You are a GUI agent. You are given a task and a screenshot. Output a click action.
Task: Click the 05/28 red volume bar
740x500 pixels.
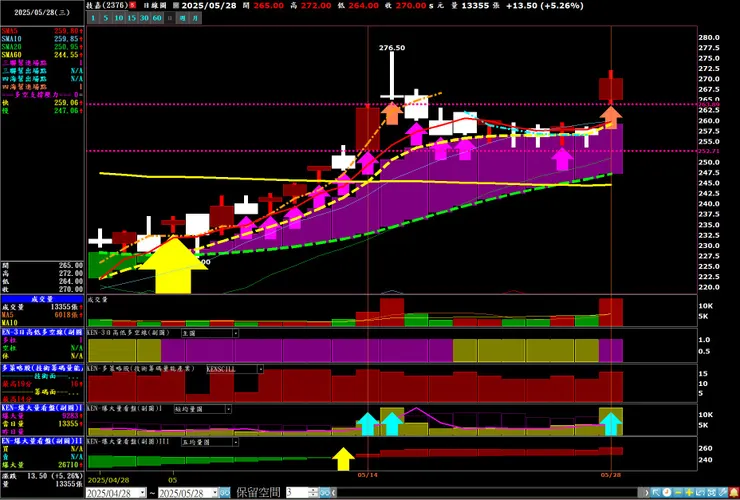[611, 312]
